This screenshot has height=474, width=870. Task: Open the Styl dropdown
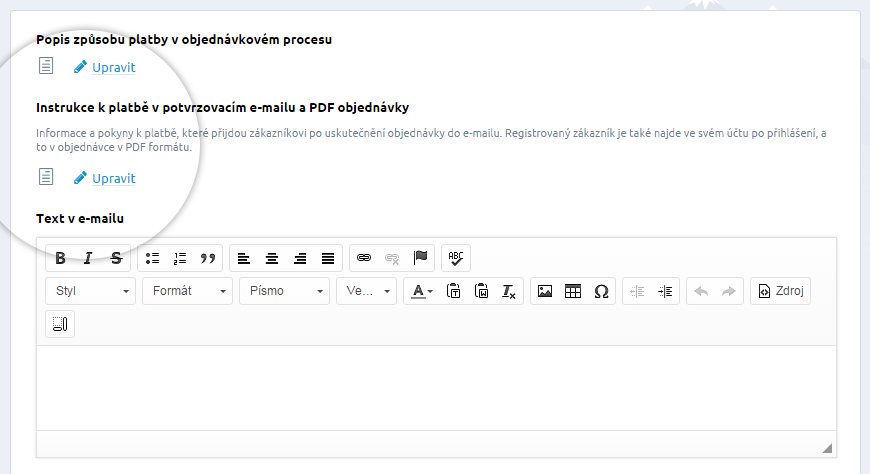click(90, 291)
